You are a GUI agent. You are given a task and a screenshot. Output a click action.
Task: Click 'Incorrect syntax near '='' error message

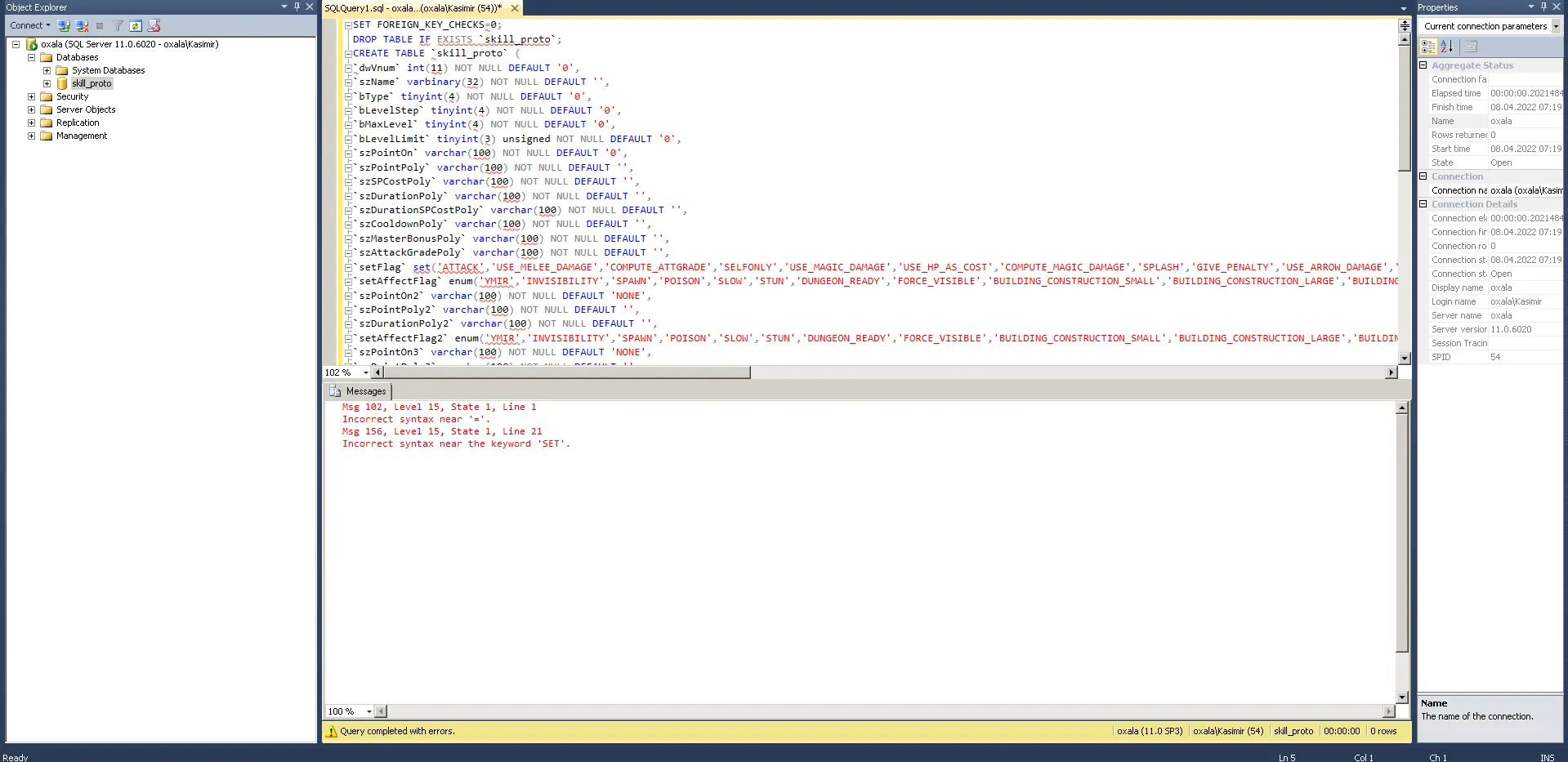(x=416, y=419)
